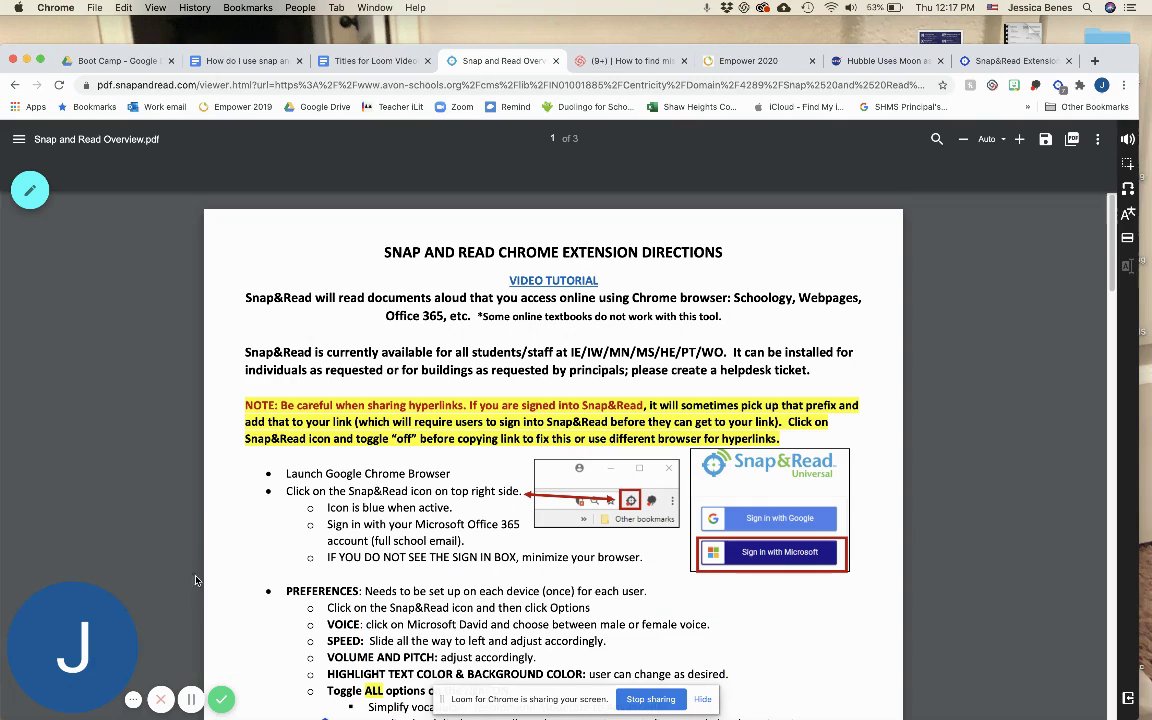
Task: Click the greyed text cursor icon in Snap&Read sidebar
Action: tap(1128, 265)
